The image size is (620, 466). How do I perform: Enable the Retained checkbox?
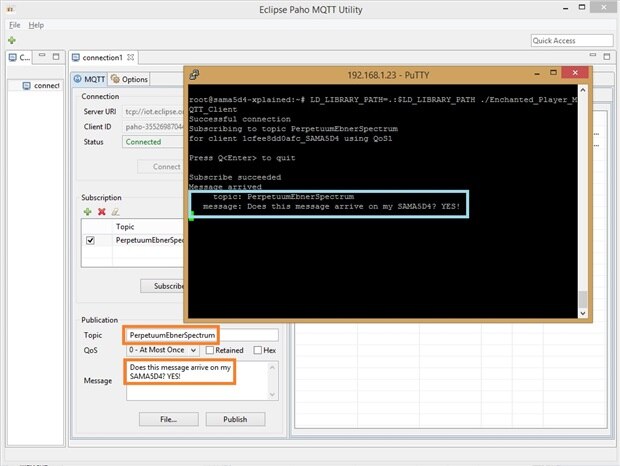(x=210, y=351)
